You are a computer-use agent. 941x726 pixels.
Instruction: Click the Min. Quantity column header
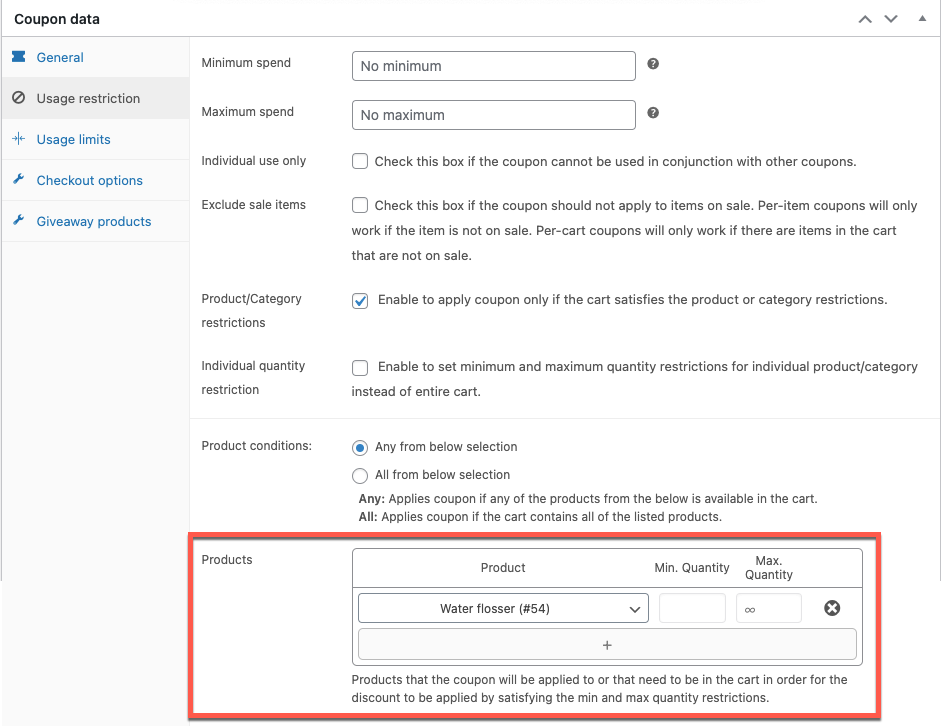click(x=692, y=568)
